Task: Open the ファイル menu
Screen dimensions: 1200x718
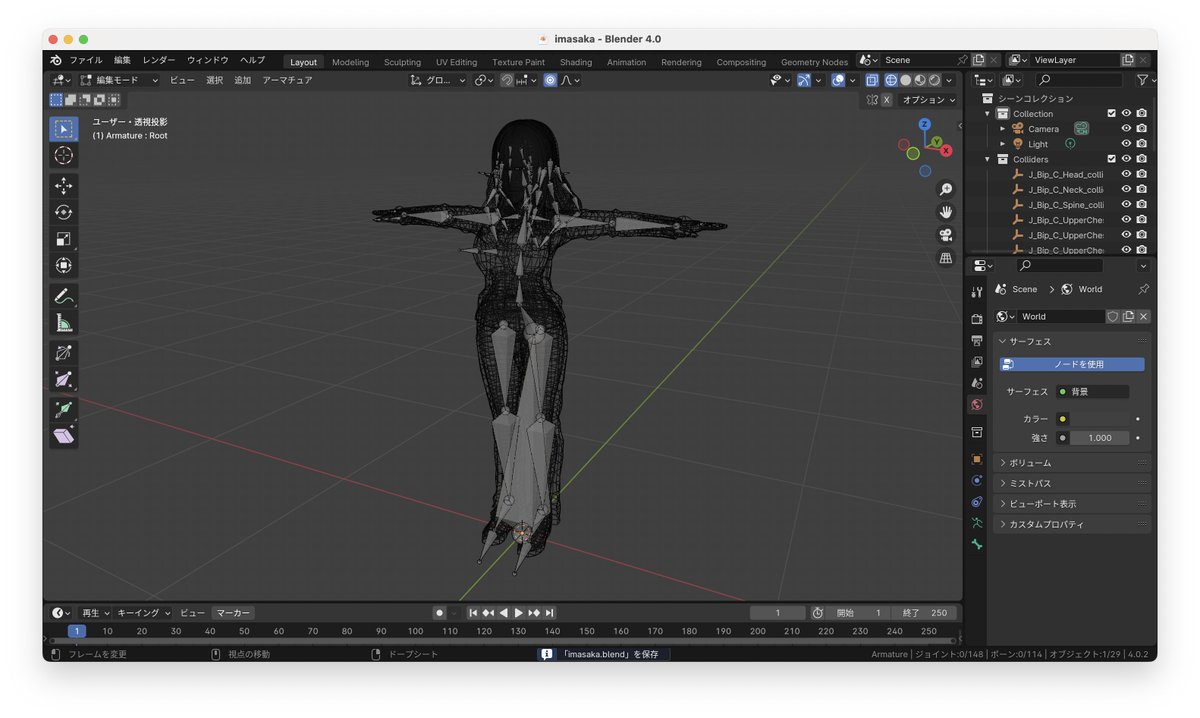Action: coord(85,60)
